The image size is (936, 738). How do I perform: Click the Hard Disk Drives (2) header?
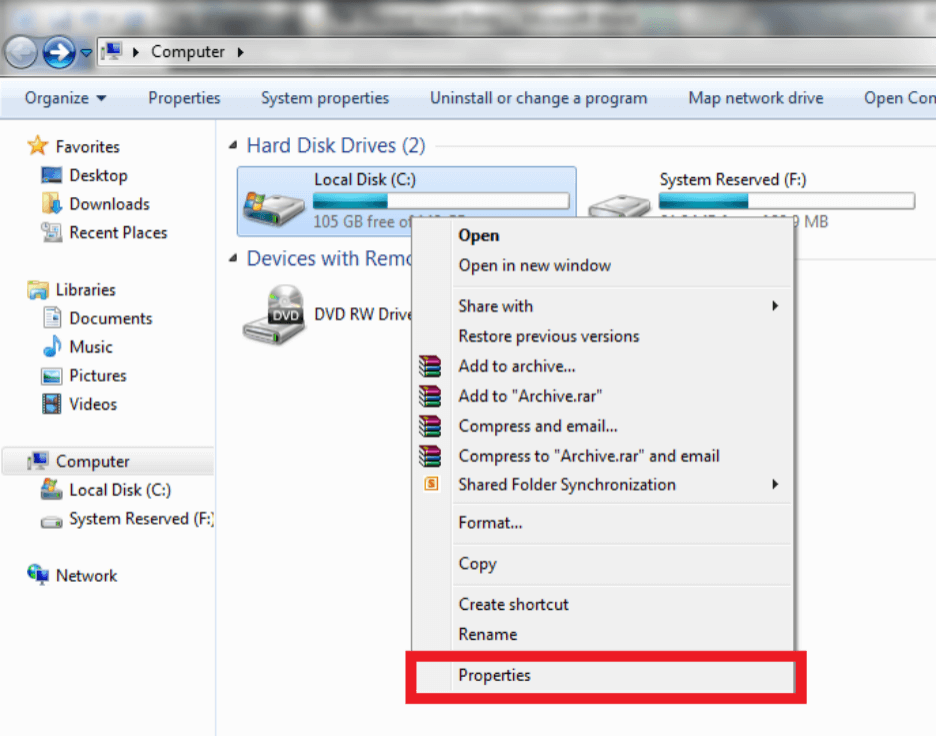(335, 146)
